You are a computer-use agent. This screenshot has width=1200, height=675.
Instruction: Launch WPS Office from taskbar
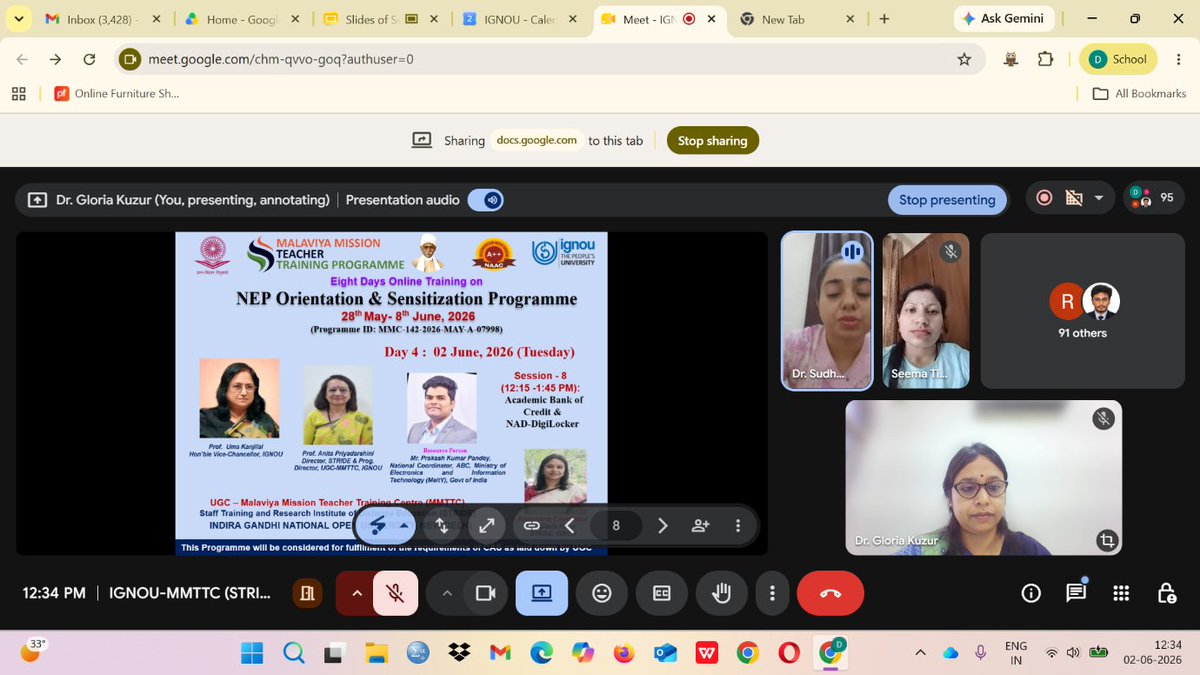tap(706, 652)
